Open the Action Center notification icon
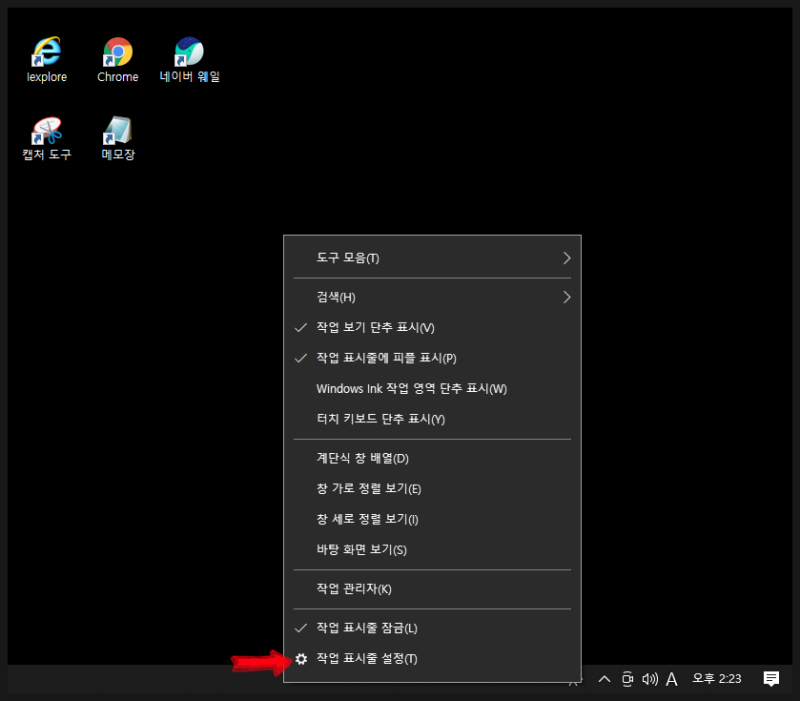Viewport: 800px width, 701px height. (771, 679)
